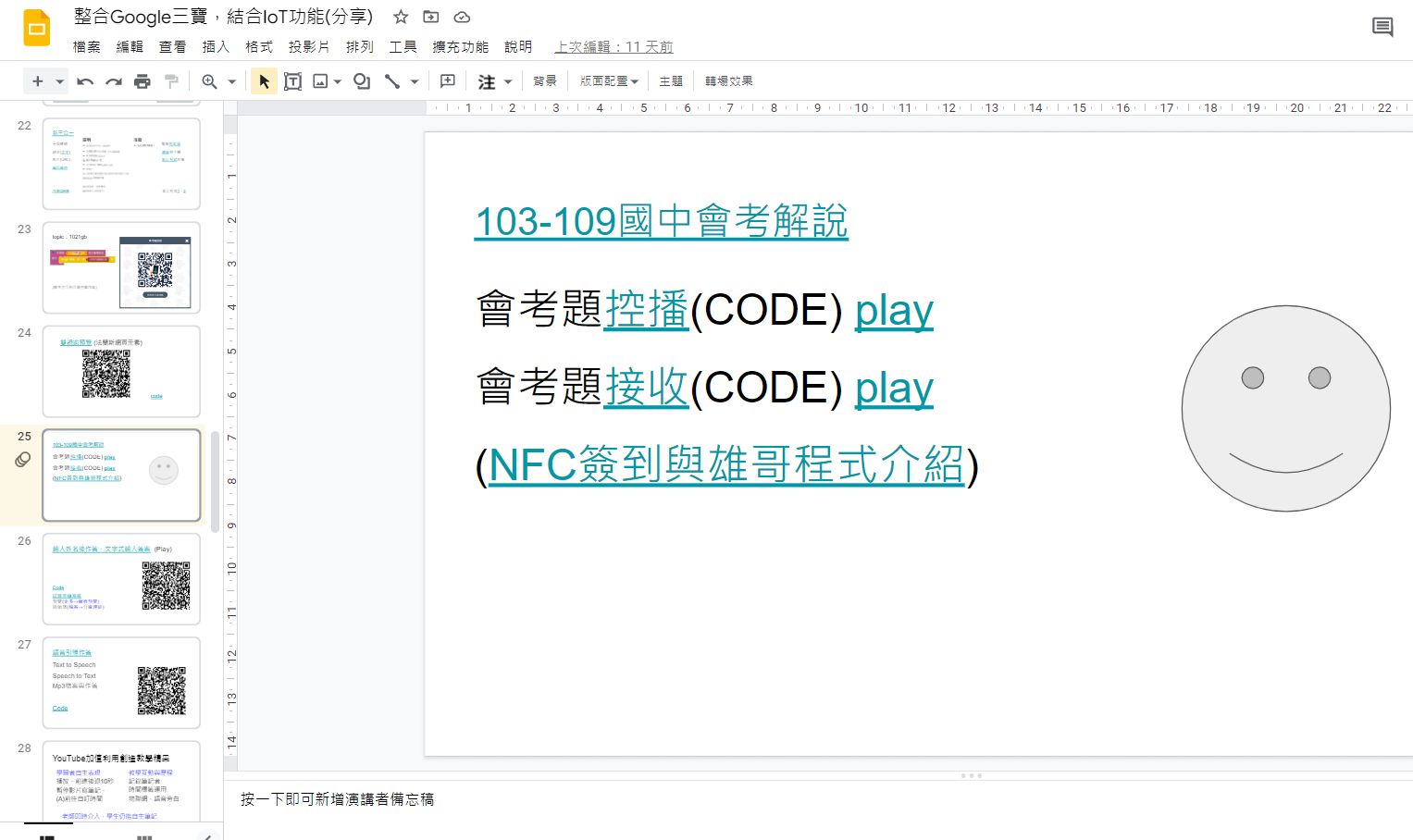Open the Google Slides home logo
Viewport: 1413px width, 840px height.
pyautogui.click(x=37, y=28)
